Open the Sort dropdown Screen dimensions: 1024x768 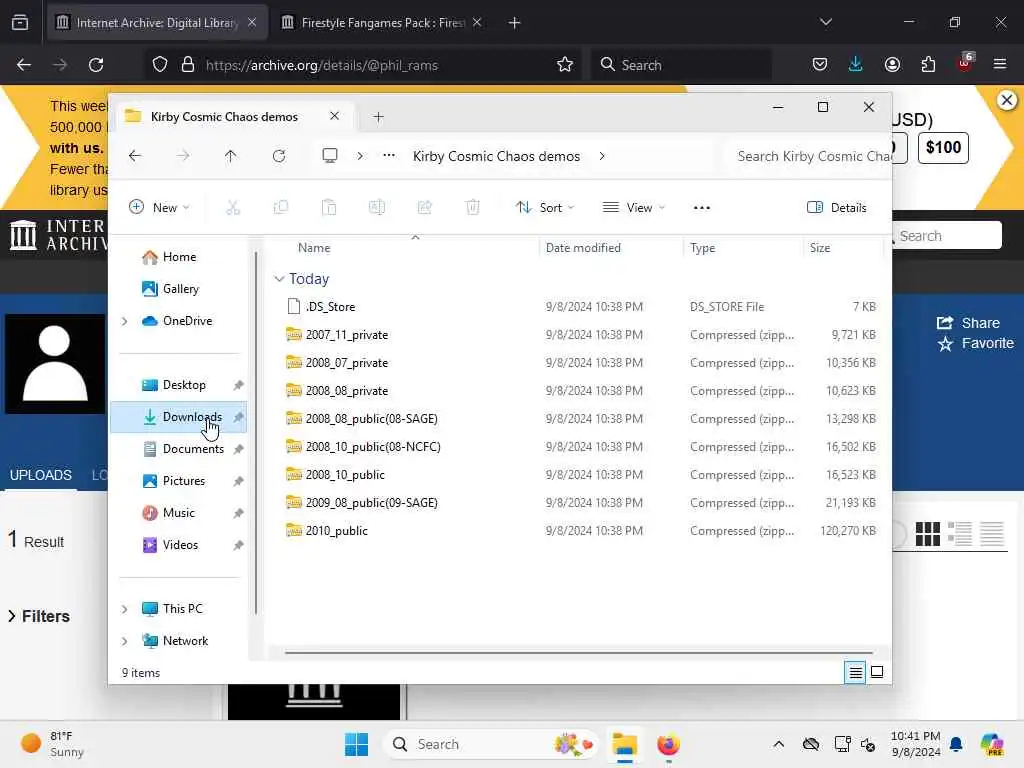[545, 208]
